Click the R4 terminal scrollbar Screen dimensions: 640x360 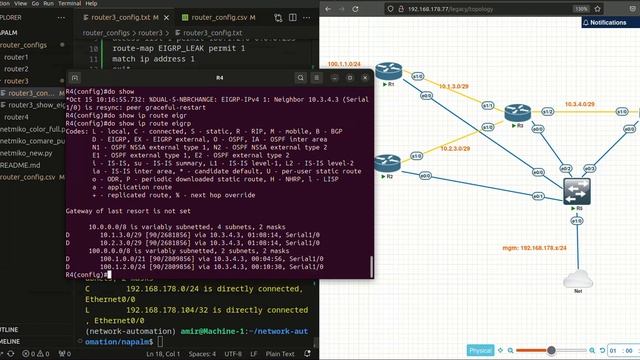click(x=371, y=267)
